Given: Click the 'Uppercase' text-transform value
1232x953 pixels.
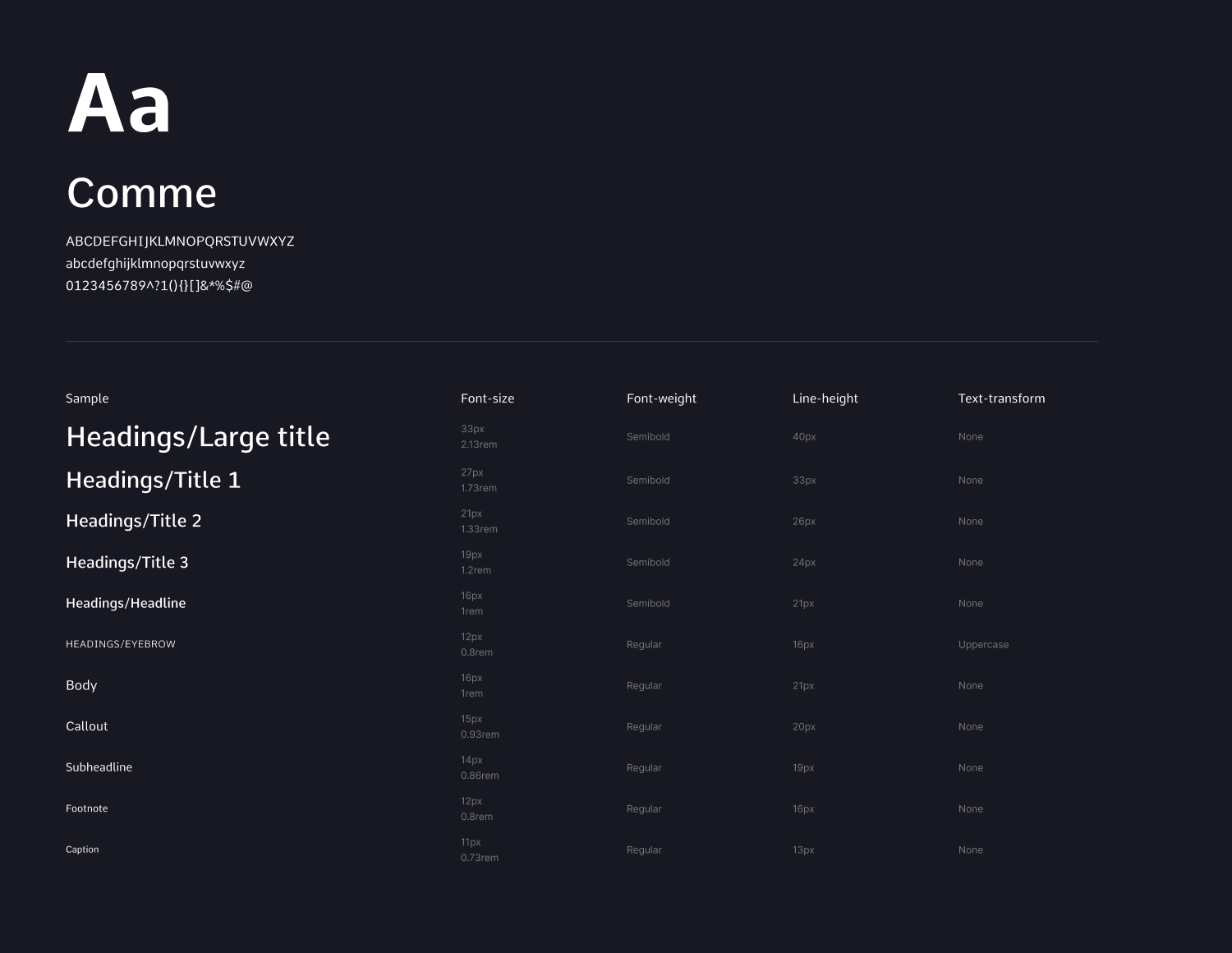Looking at the screenshot, I should 983,645.
